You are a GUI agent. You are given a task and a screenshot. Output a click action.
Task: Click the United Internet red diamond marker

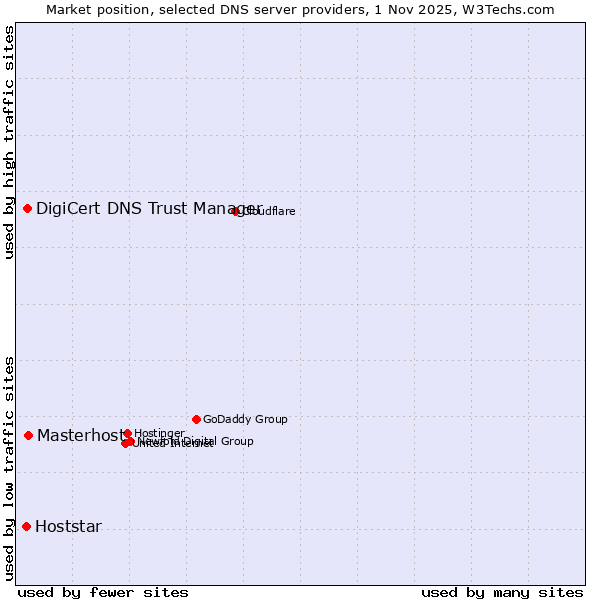[x=125, y=443]
